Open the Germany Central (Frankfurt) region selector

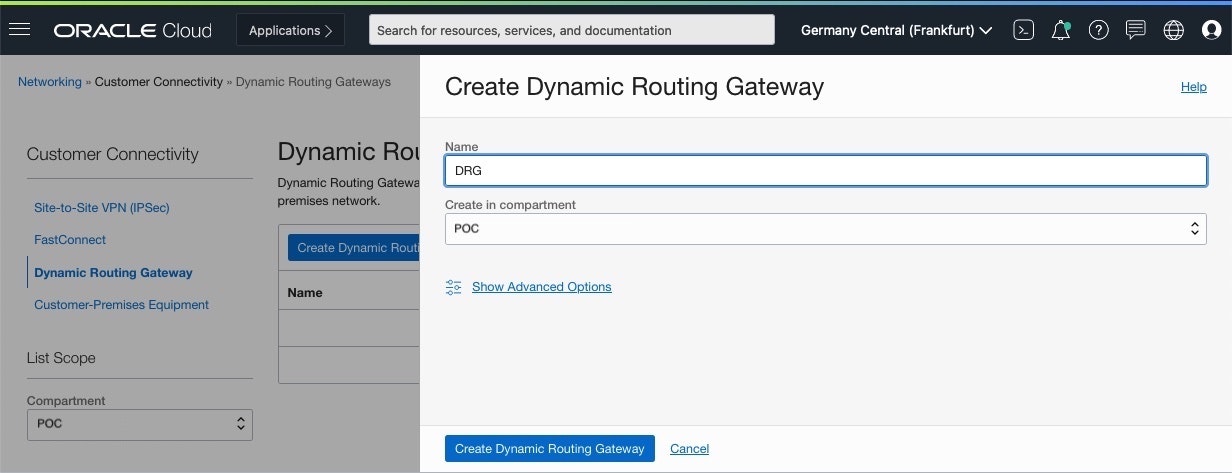point(896,30)
